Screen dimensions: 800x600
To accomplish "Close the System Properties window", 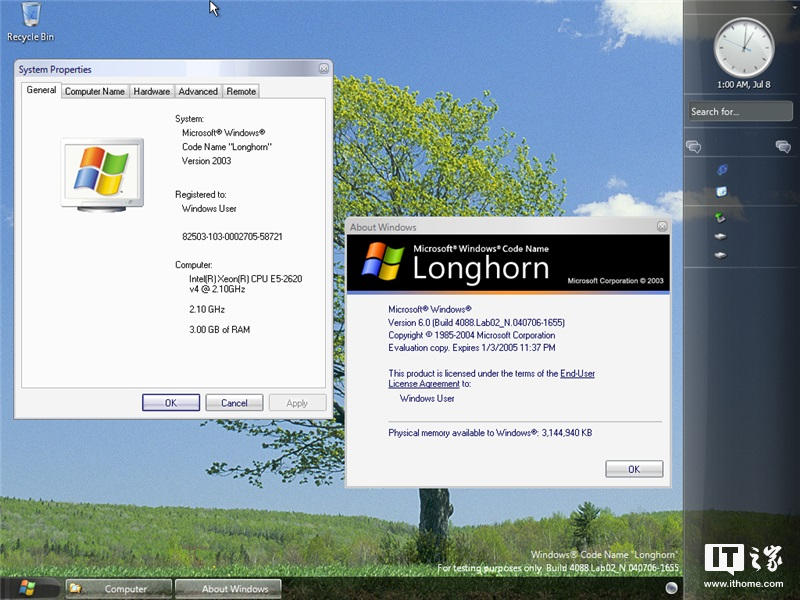I will (x=323, y=68).
